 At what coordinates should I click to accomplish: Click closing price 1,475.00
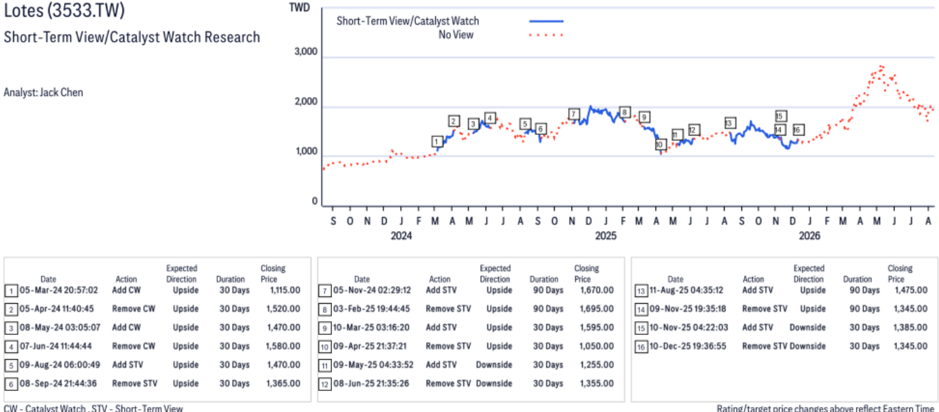910,291
